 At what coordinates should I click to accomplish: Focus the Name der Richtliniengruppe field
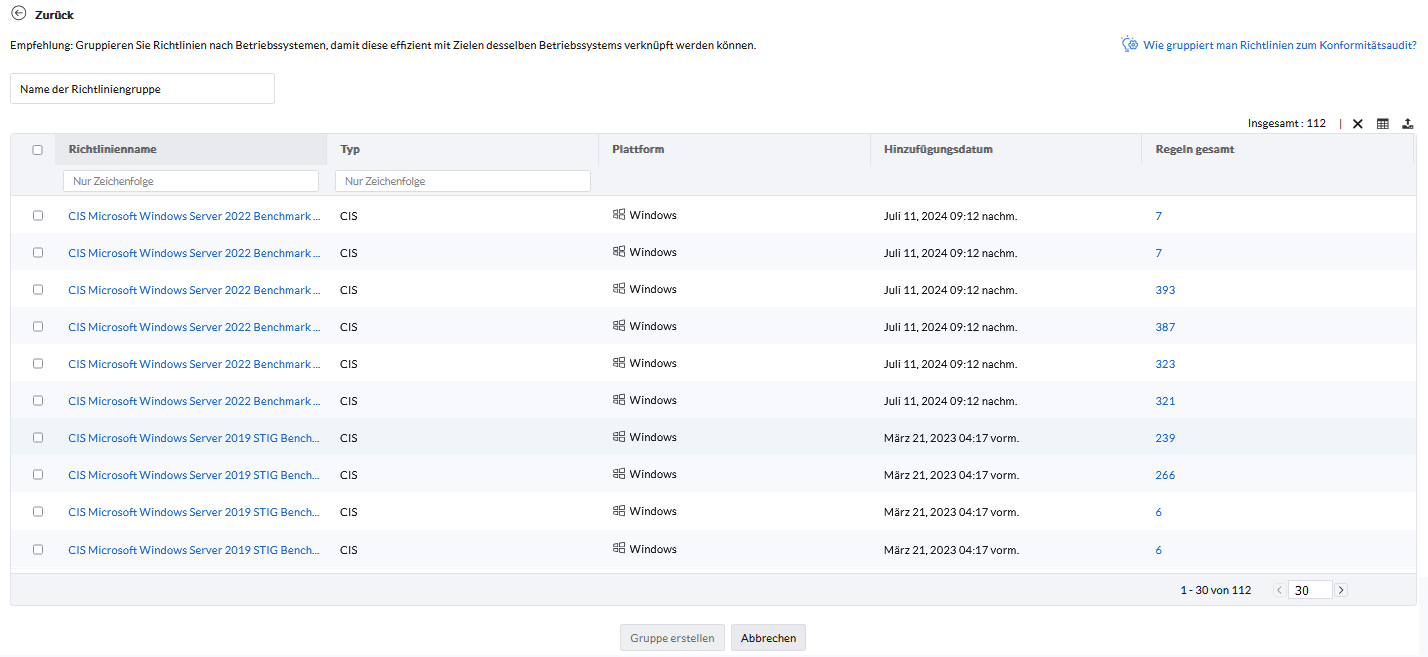coord(142,89)
